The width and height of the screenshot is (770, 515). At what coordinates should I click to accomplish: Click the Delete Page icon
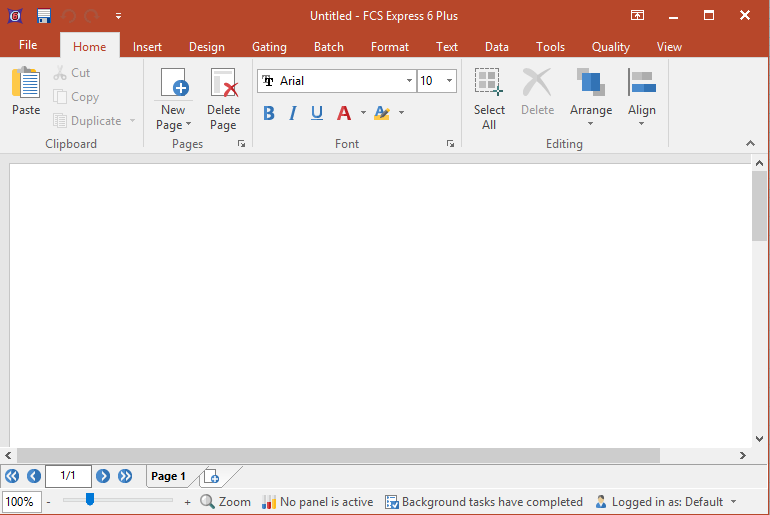click(x=223, y=85)
